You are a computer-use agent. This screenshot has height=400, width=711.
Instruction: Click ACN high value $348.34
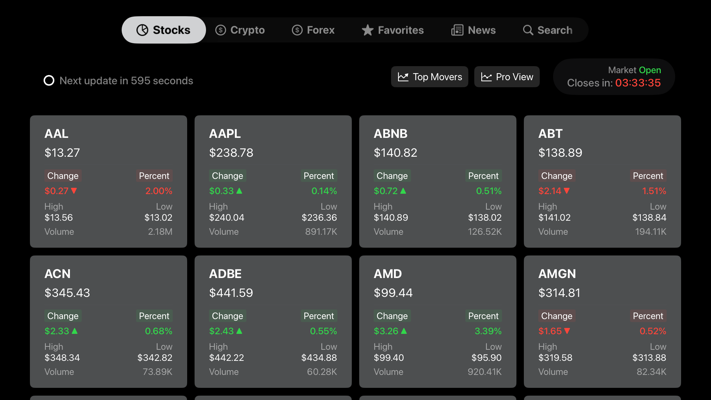point(62,358)
